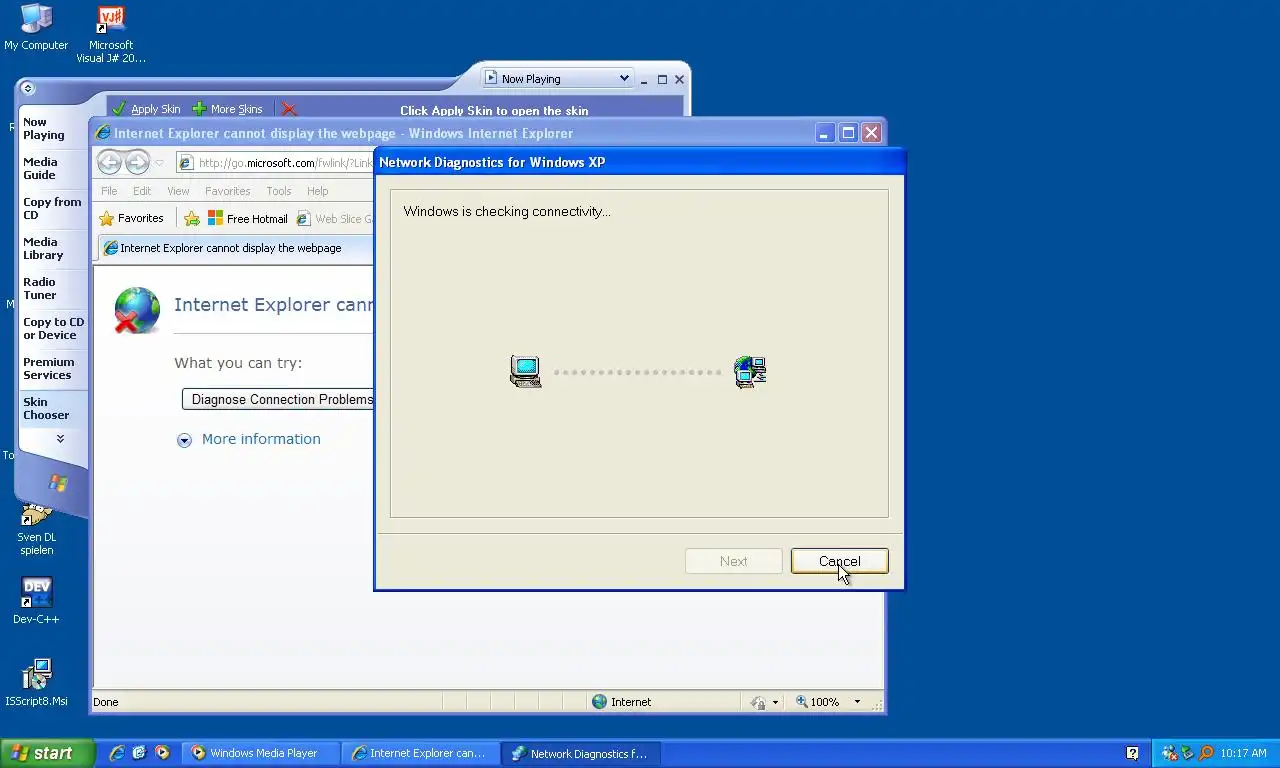Go back in Internet Explorer
The width and height of the screenshot is (1280, 768).
coord(109,162)
